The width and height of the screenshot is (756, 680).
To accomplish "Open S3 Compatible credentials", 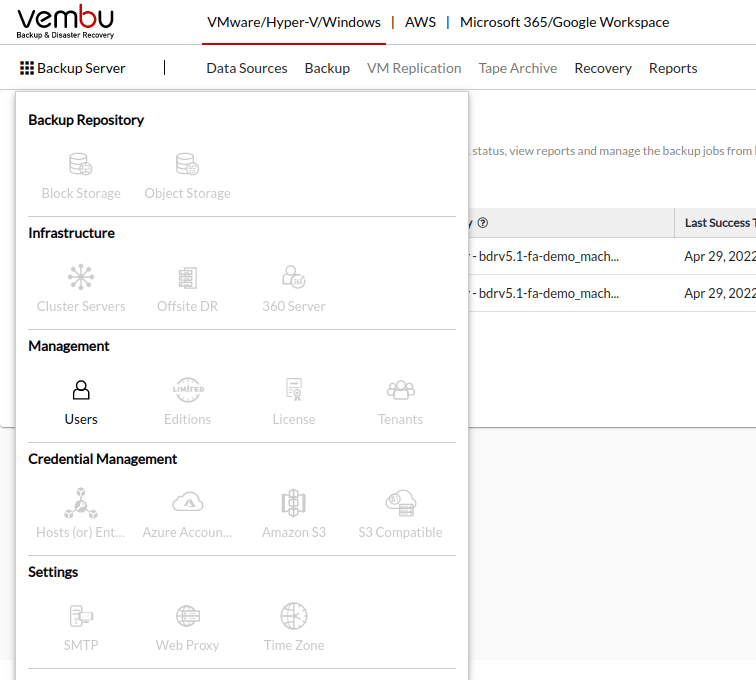I will [400, 515].
